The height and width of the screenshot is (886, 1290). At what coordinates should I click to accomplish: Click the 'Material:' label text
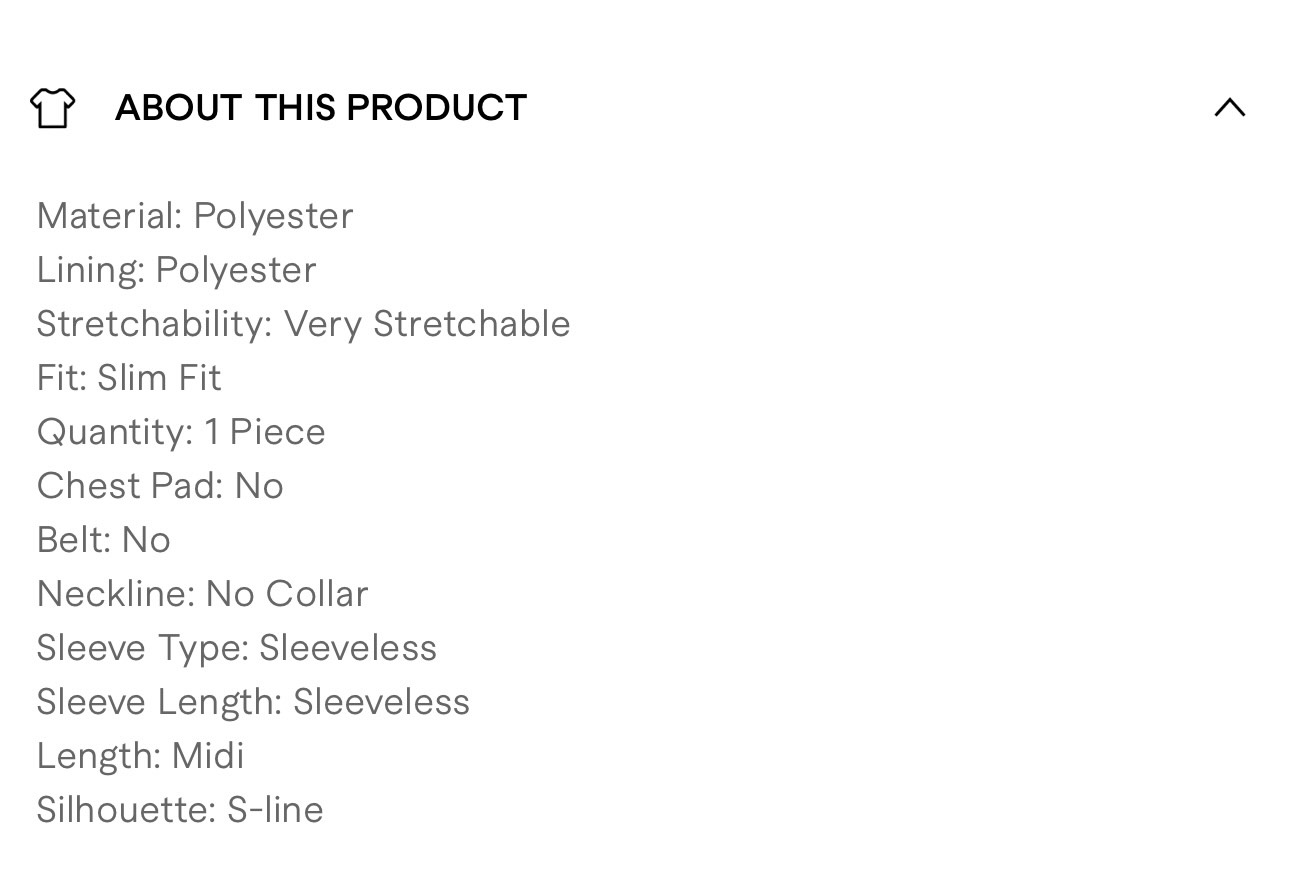click(x=109, y=216)
